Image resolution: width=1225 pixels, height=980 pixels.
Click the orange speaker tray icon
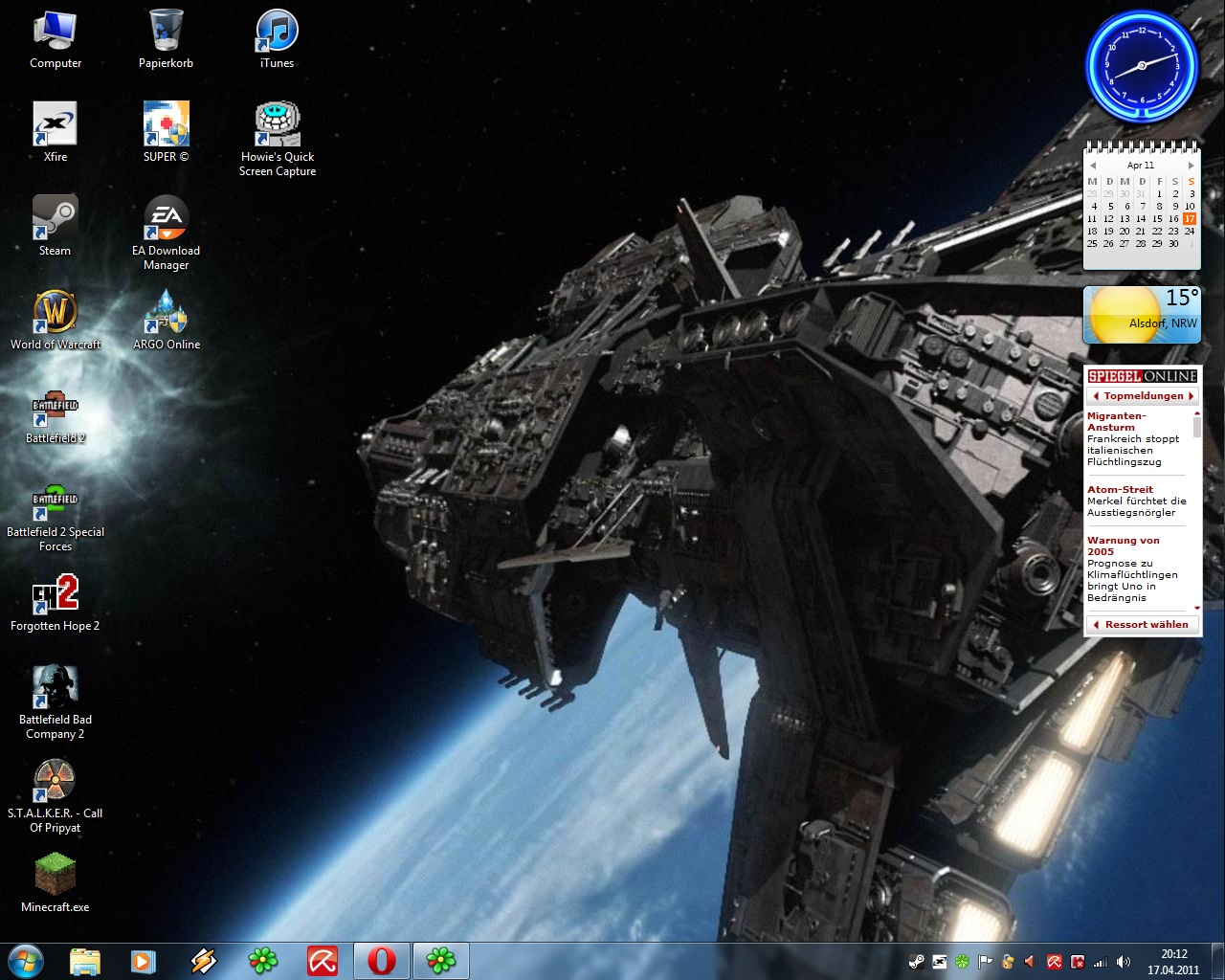(1031, 962)
